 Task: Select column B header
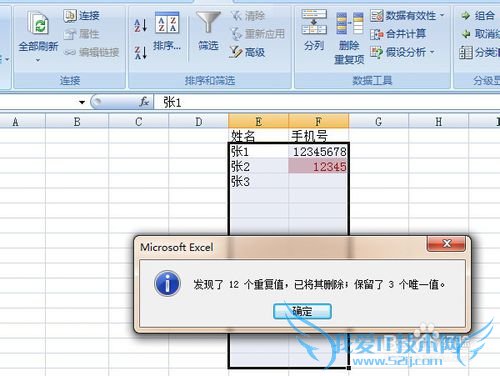tap(77, 122)
